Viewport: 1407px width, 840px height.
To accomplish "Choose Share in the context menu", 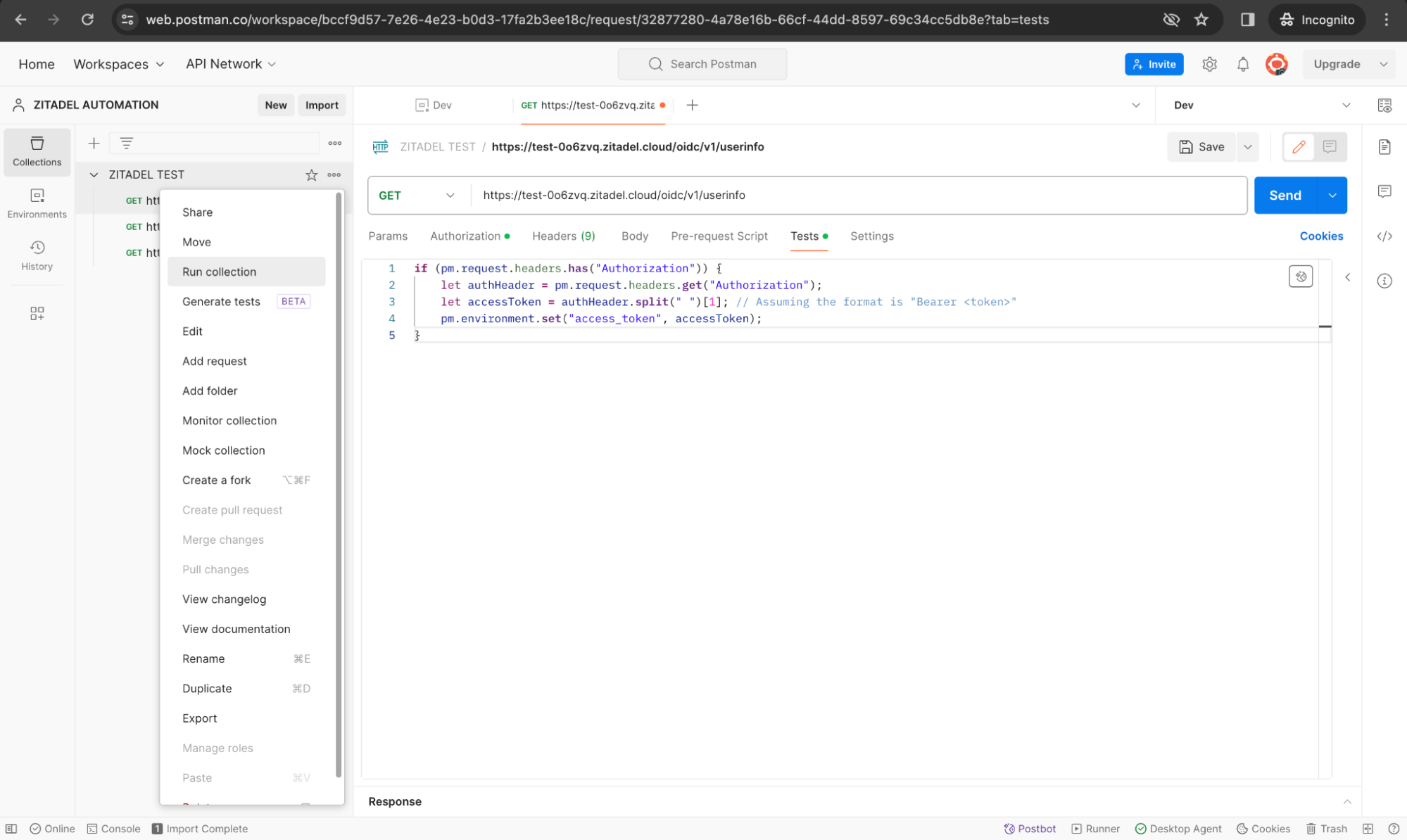I will [246, 212].
